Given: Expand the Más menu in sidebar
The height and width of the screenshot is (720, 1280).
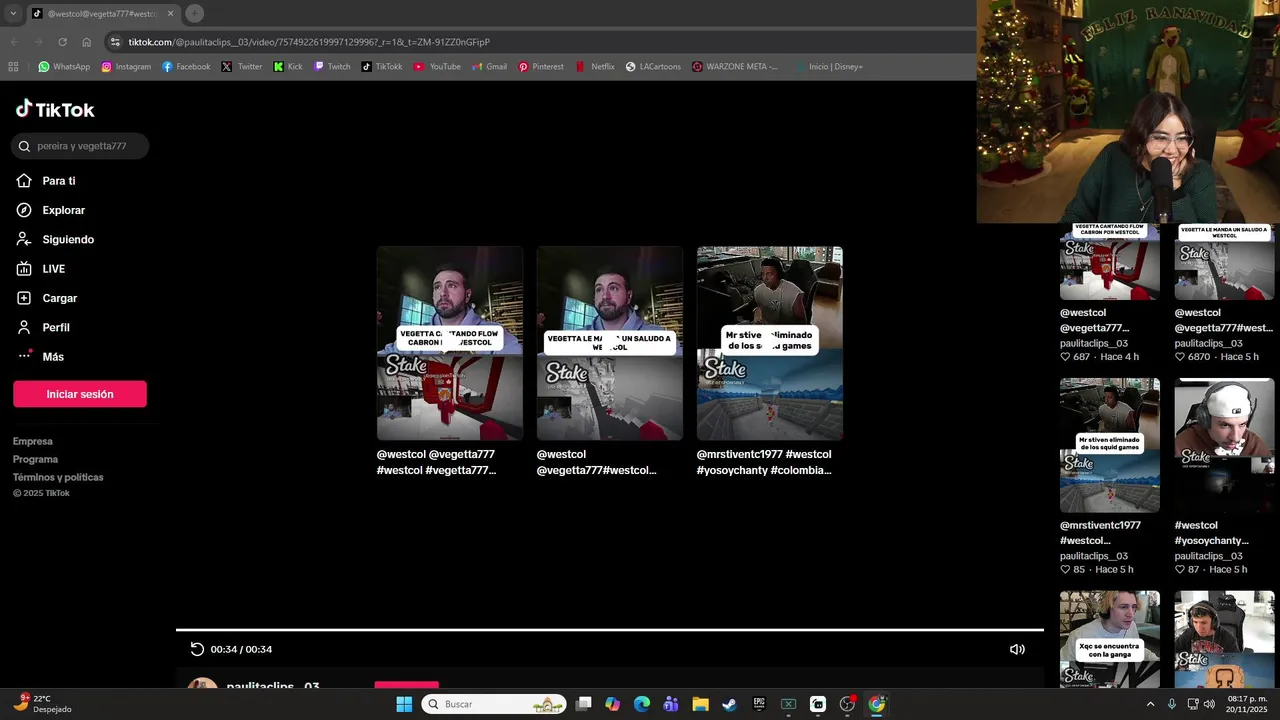Looking at the screenshot, I should pyautogui.click(x=40, y=357).
